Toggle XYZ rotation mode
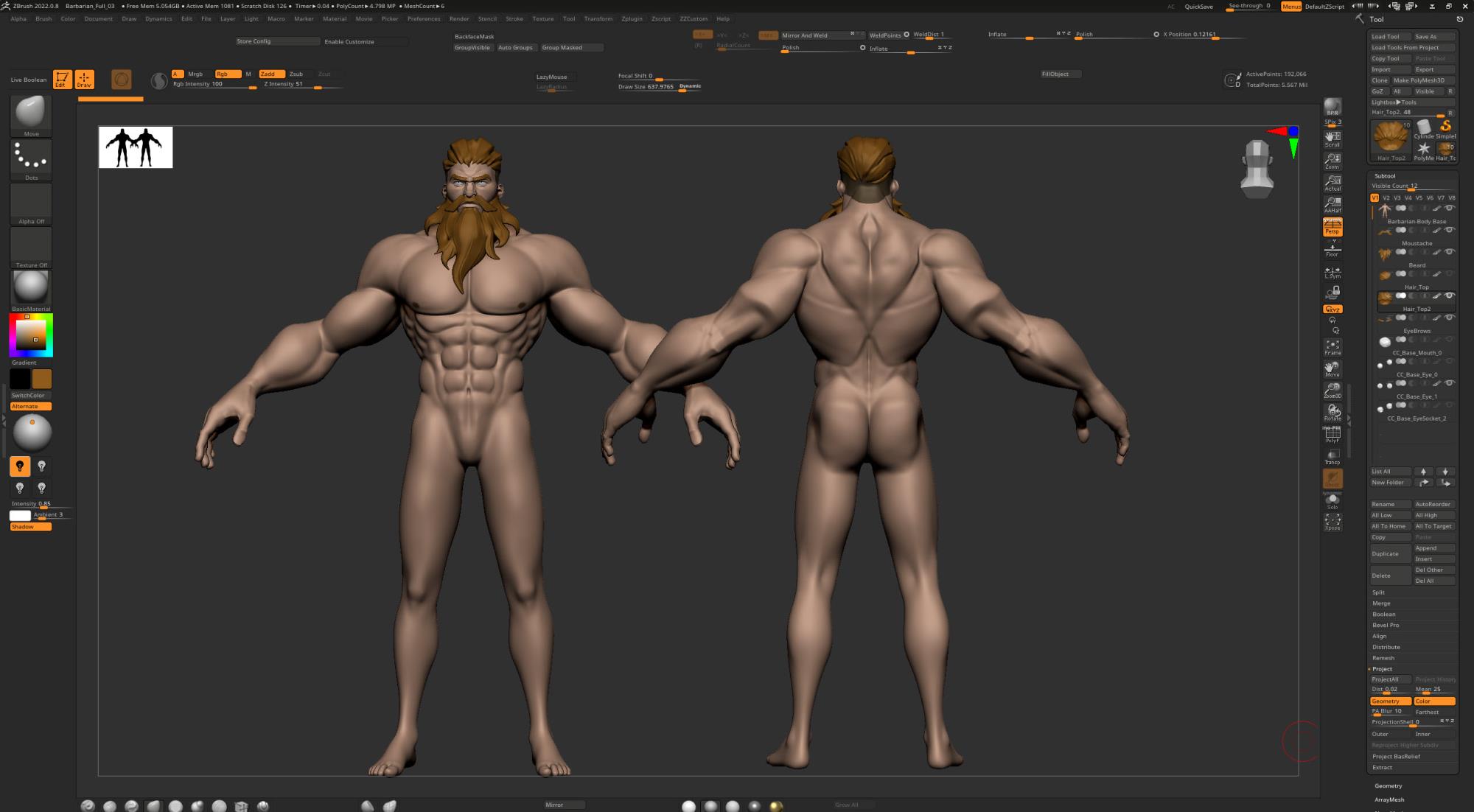The height and width of the screenshot is (812, 1474). click(1332, 309)
